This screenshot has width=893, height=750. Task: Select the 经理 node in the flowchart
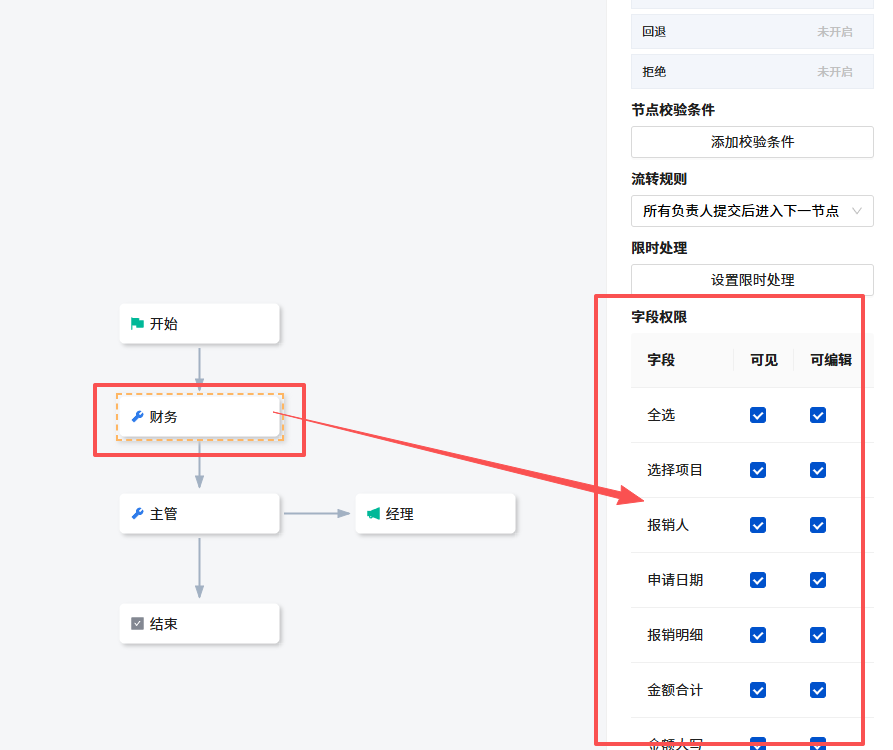tap(435, 513)
